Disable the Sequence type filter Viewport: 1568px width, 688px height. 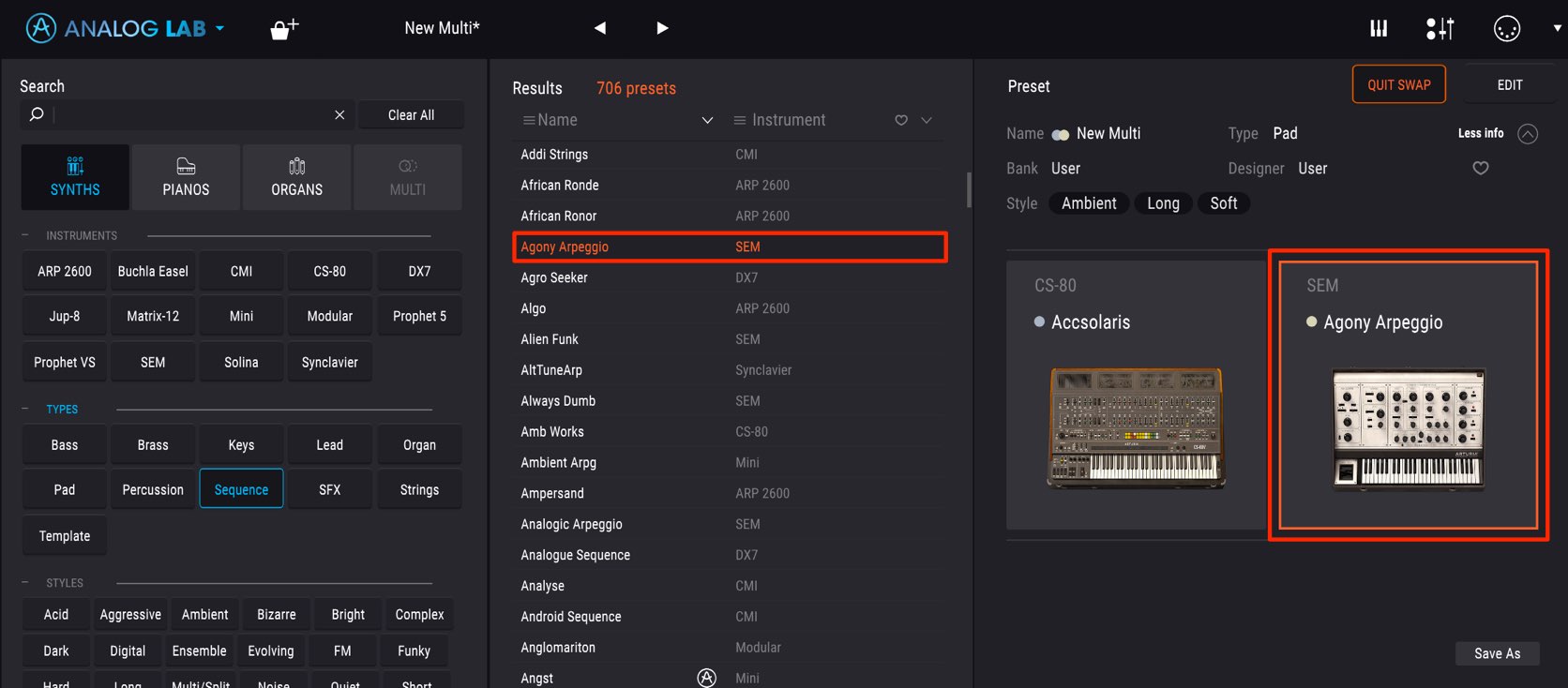241,488
